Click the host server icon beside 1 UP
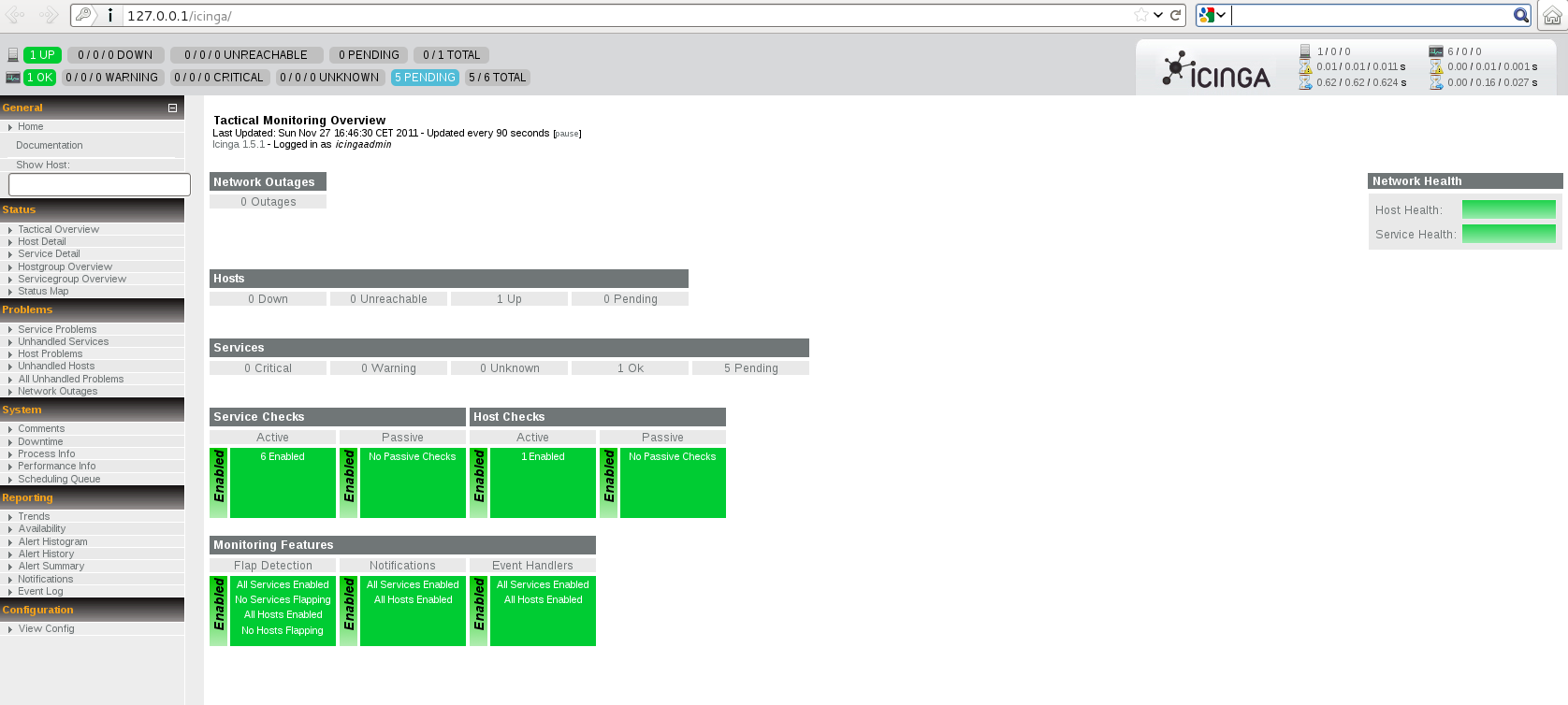 [13, 55]
